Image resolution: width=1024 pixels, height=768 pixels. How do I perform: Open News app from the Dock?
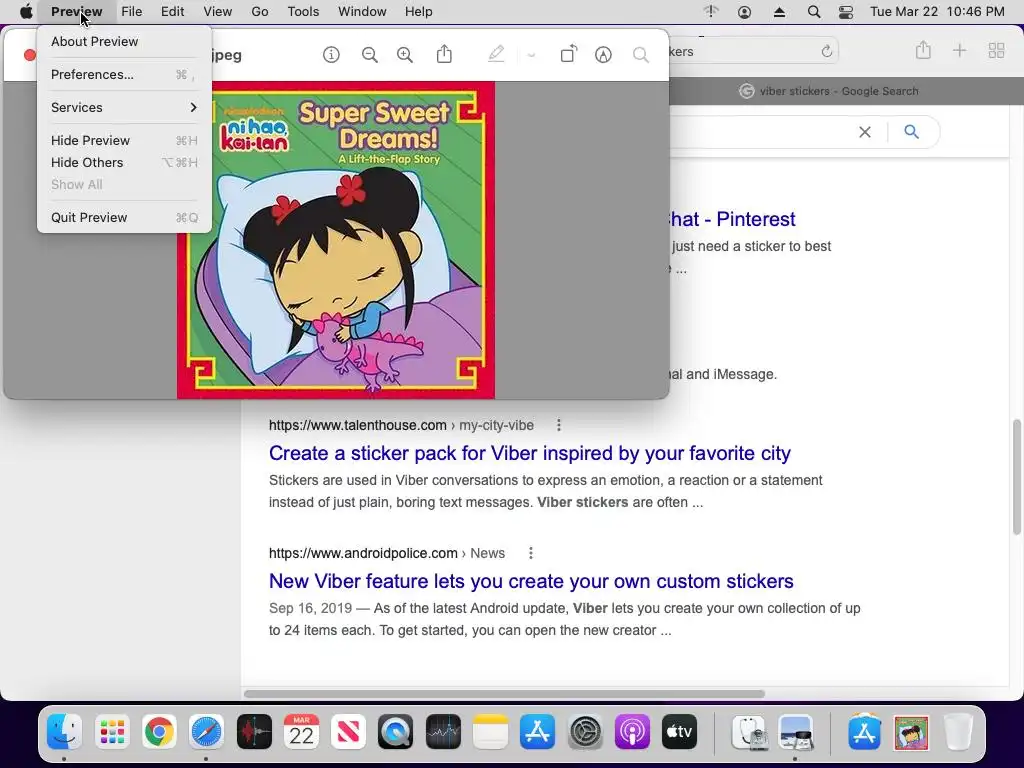(348, 731)
